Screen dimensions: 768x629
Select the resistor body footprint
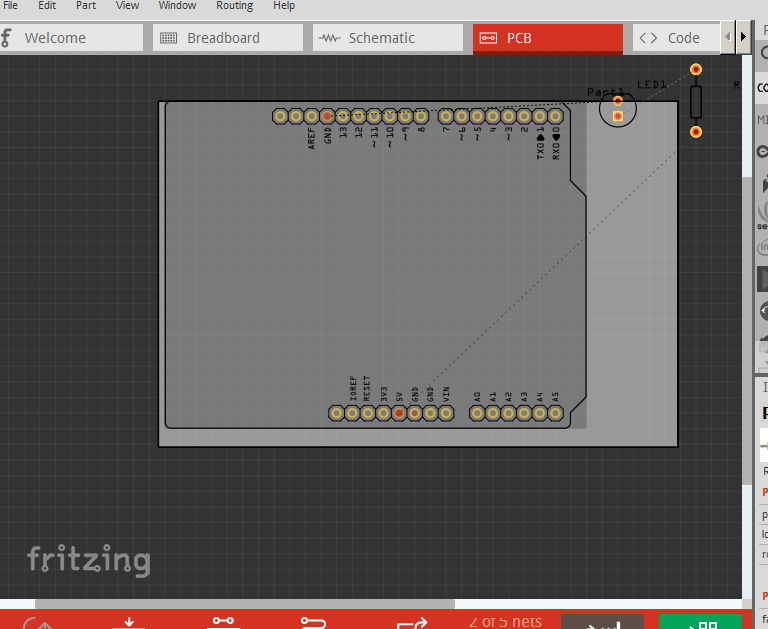(696, 101)
